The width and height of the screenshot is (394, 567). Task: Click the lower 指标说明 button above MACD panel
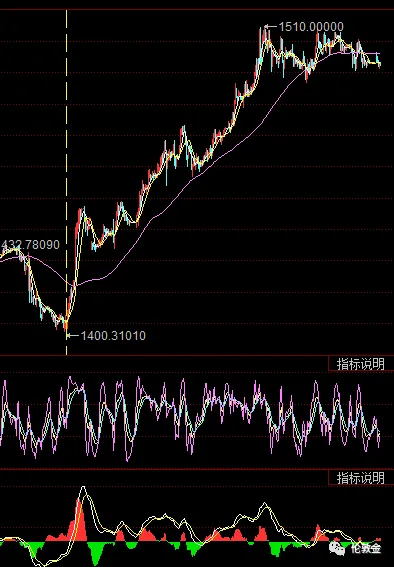[361, 478]
